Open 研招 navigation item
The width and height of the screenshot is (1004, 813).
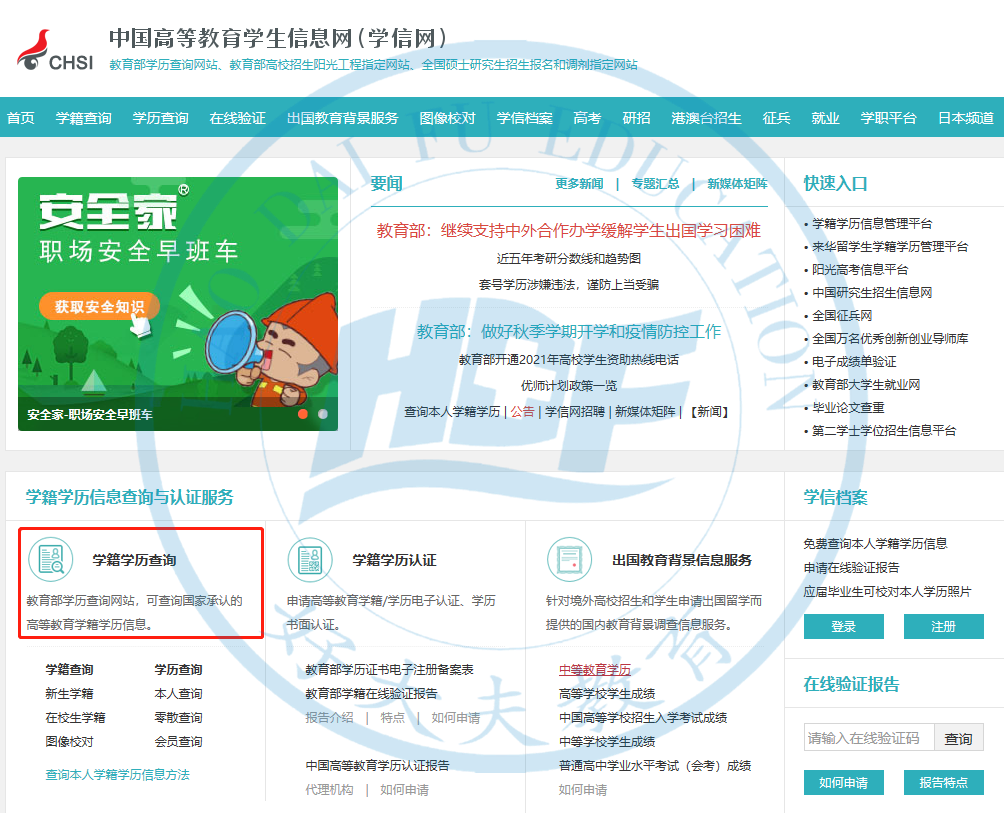point(636,118)
